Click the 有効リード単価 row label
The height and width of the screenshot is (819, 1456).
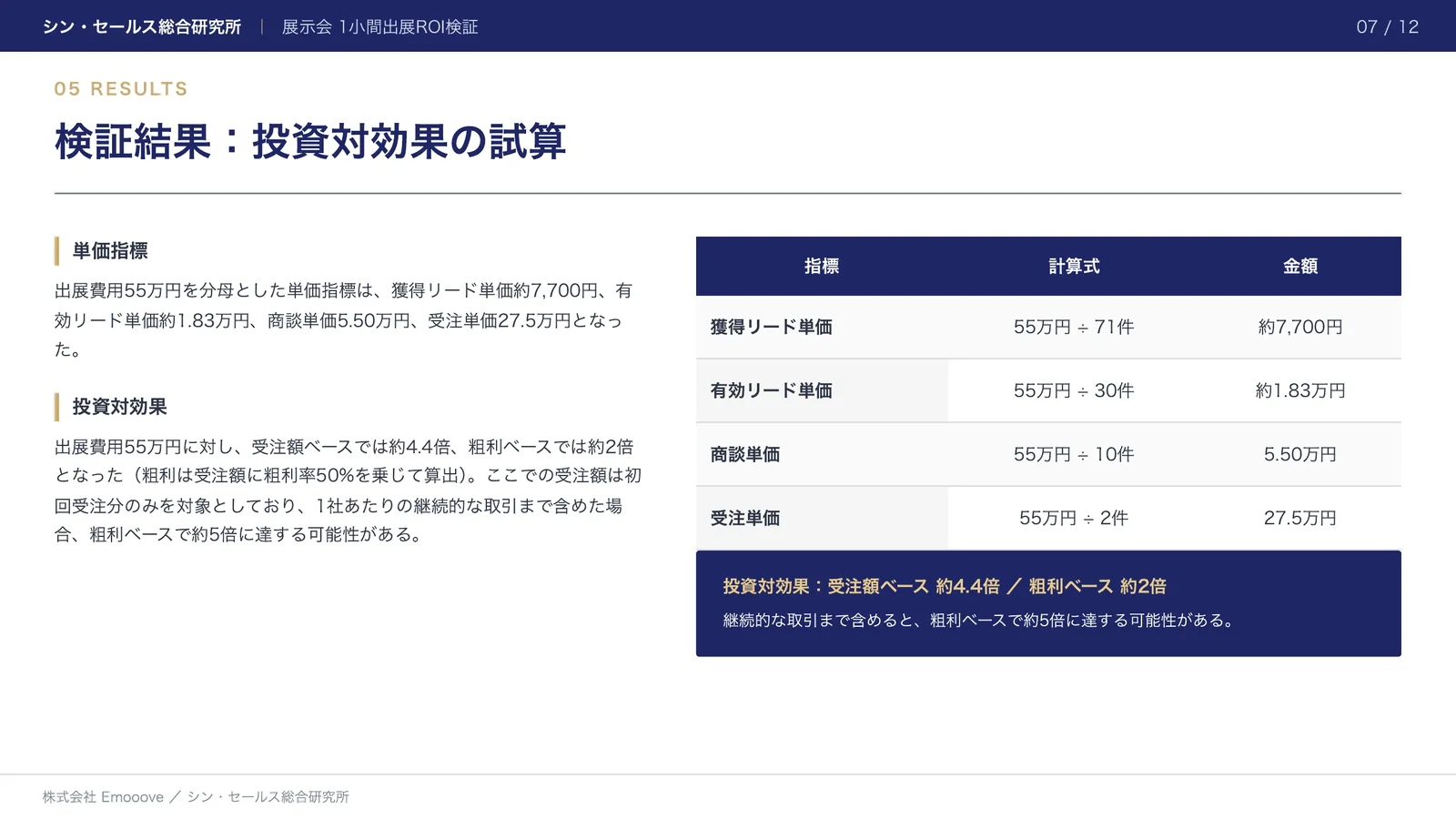coord(771,390)
